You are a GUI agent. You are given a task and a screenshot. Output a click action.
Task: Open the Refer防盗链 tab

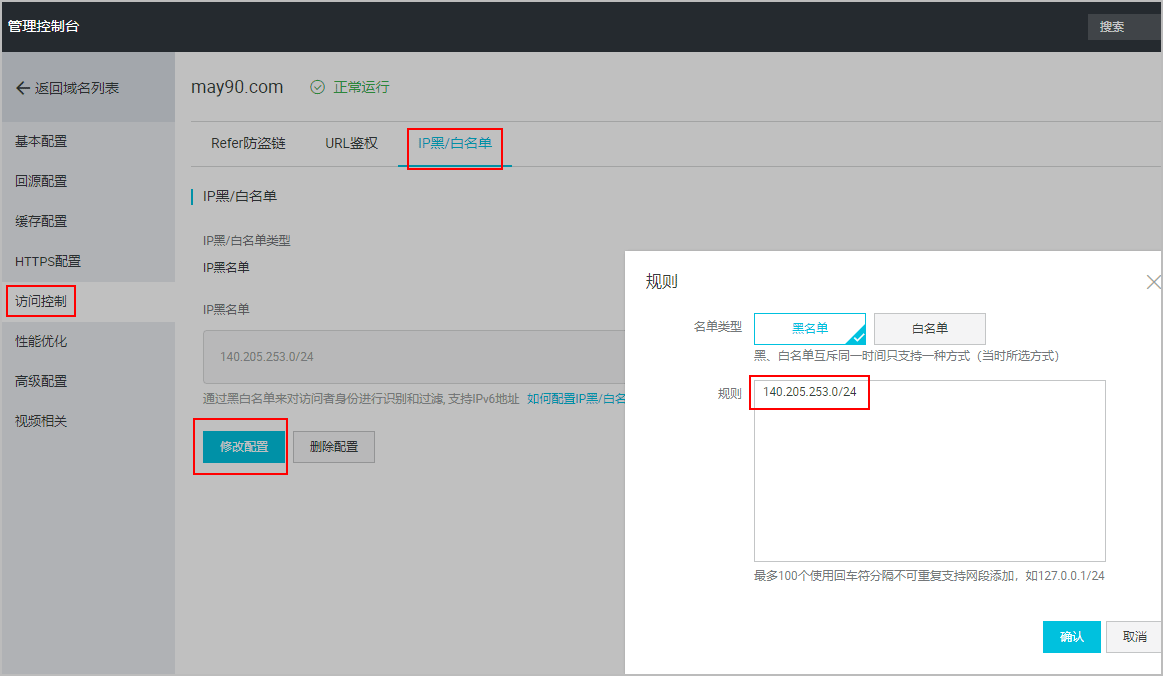coord(248,143)
